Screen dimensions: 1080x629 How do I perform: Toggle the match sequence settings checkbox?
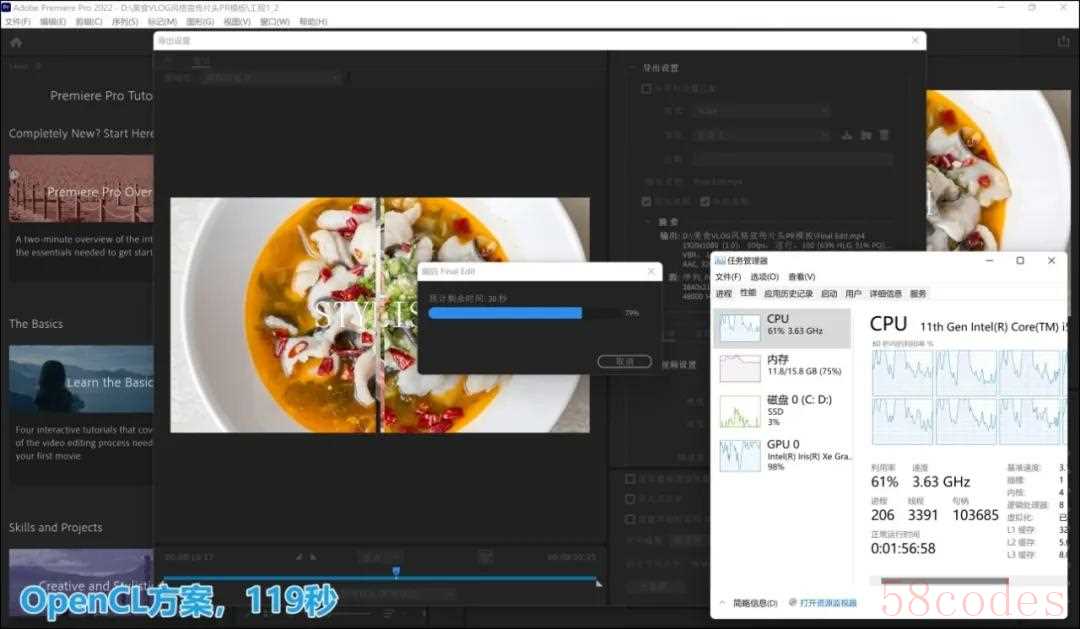pyautogui.click(x=647, y=88)
